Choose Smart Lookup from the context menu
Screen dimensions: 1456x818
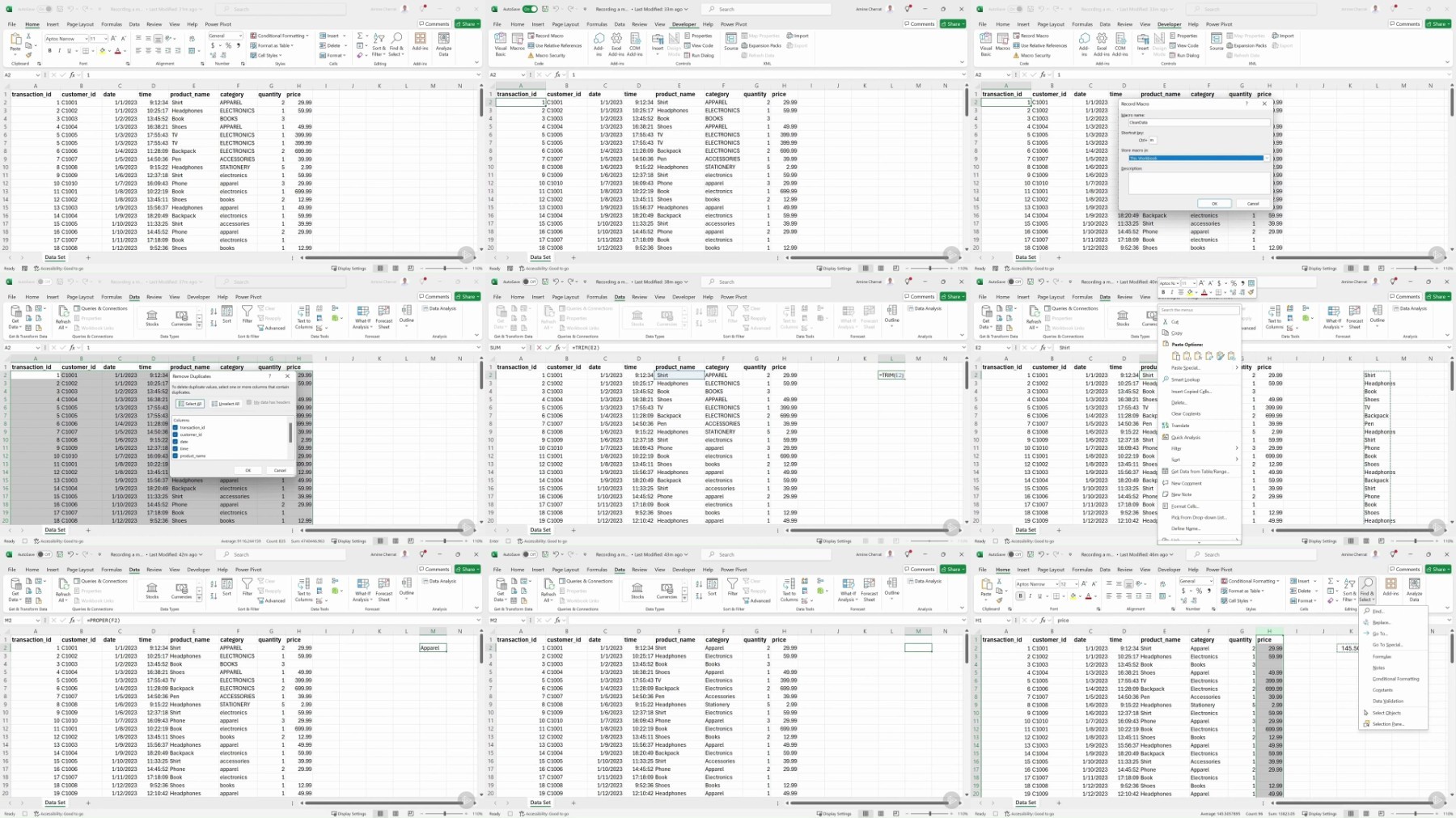[1200, 379]
